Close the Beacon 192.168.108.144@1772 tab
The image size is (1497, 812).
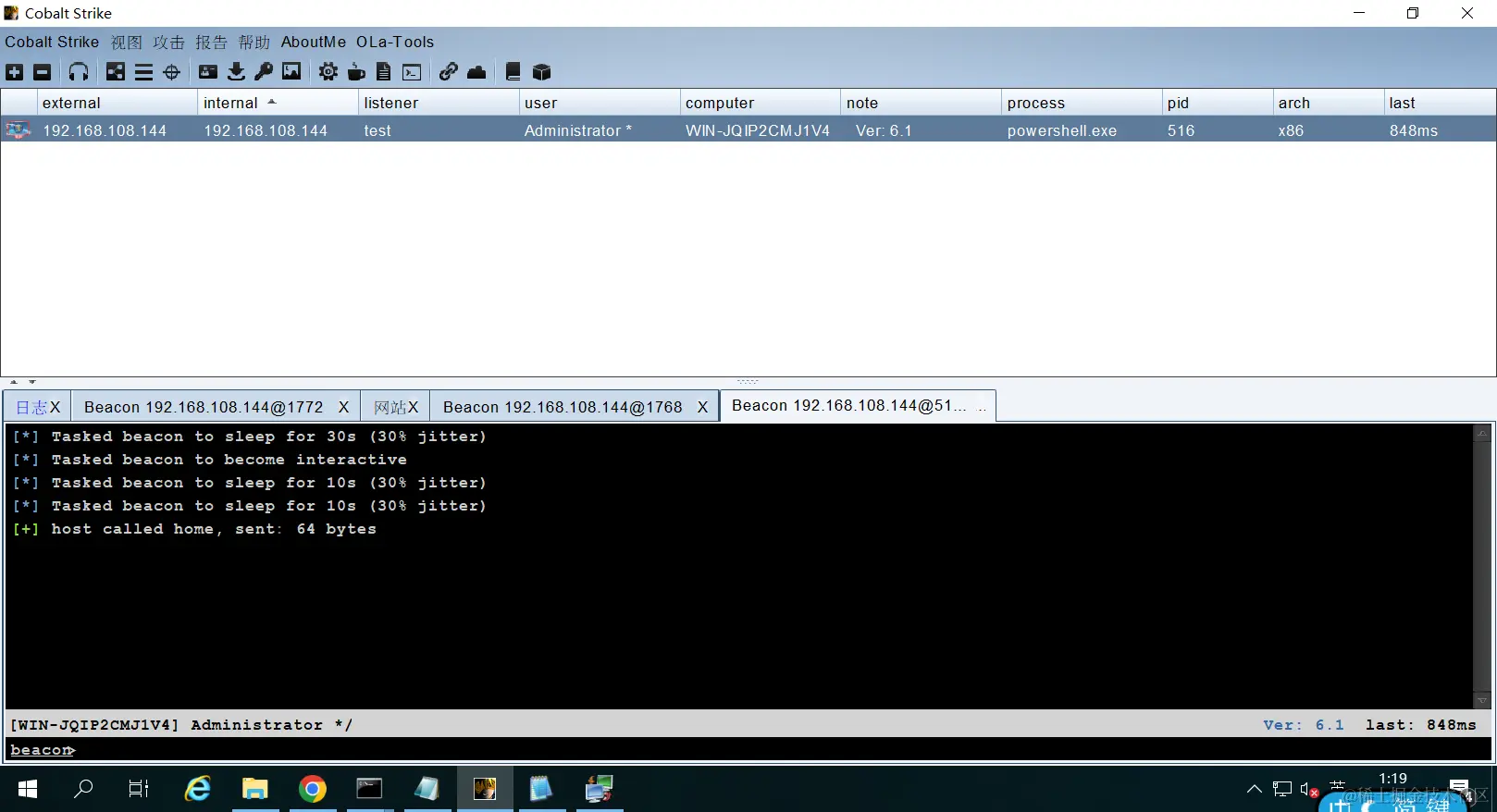click(343, 407)
